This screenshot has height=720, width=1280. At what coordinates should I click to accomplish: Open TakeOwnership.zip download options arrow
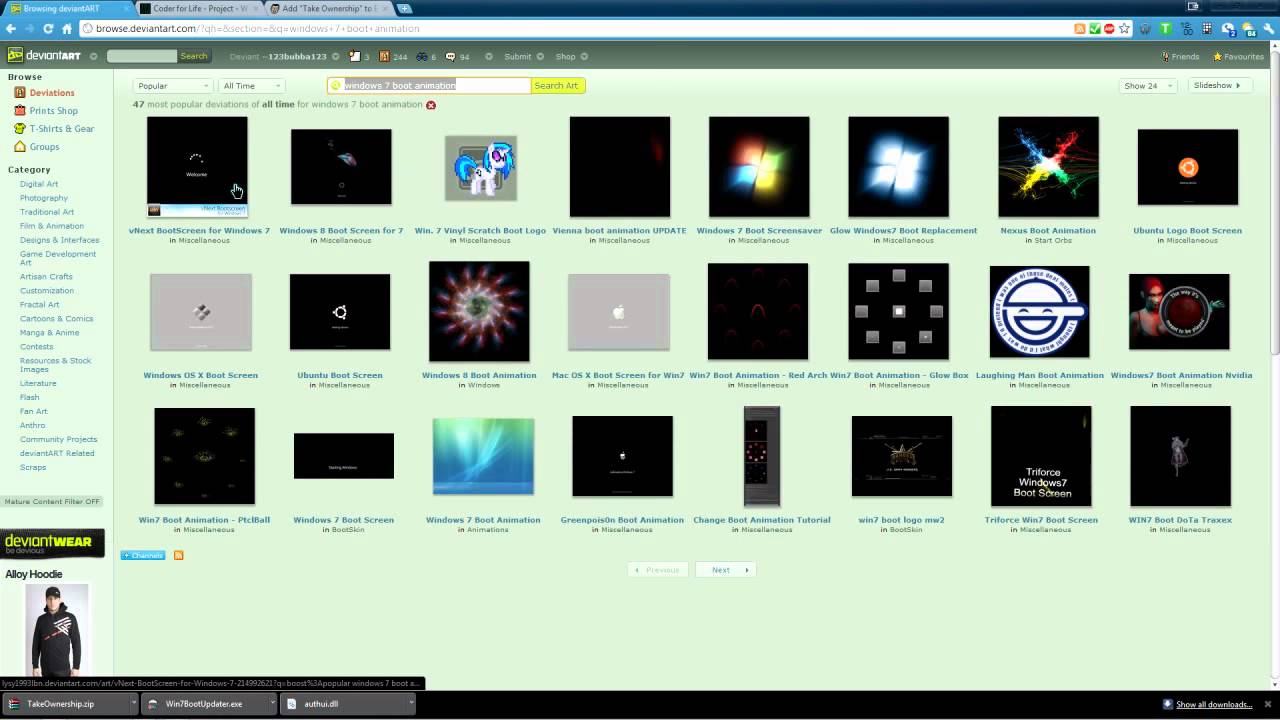point(133,704)
